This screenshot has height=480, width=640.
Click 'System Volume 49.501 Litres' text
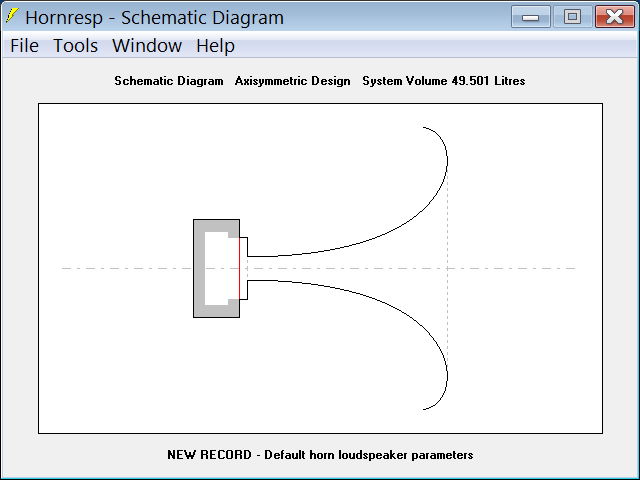(444, 81)
